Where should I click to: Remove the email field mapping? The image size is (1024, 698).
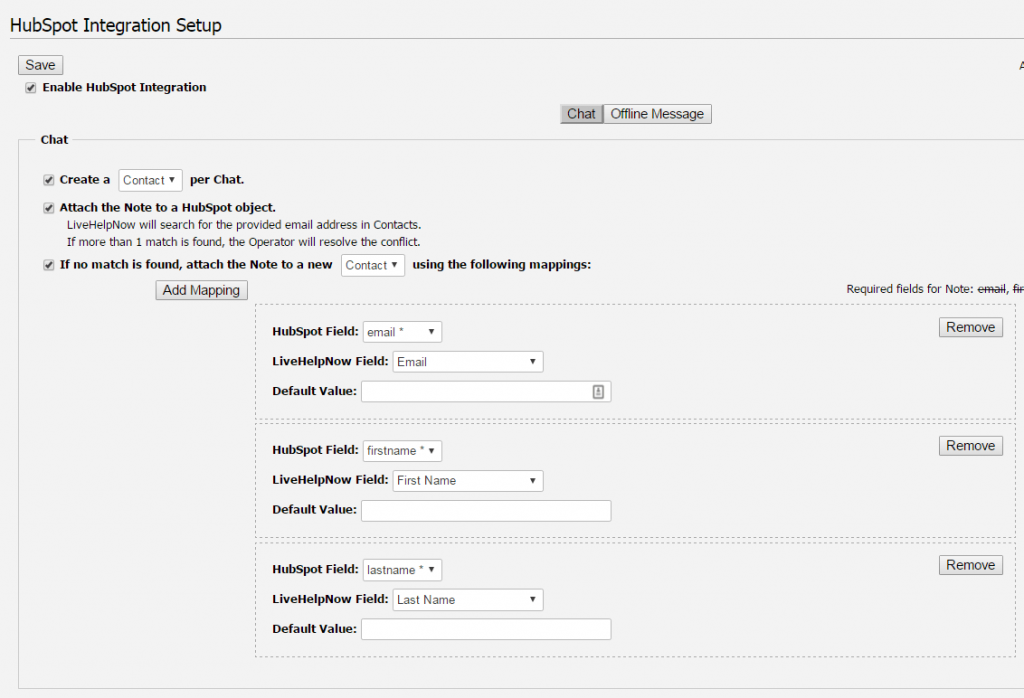click(970, 327)
